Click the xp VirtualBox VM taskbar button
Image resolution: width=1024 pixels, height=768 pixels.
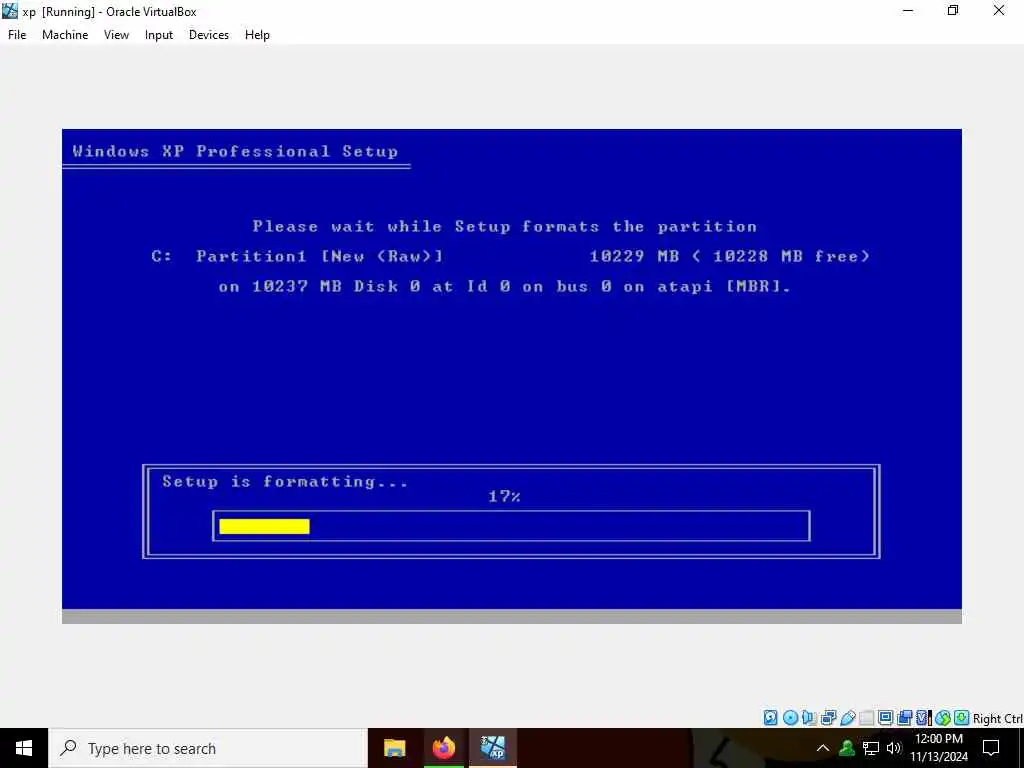493,748
